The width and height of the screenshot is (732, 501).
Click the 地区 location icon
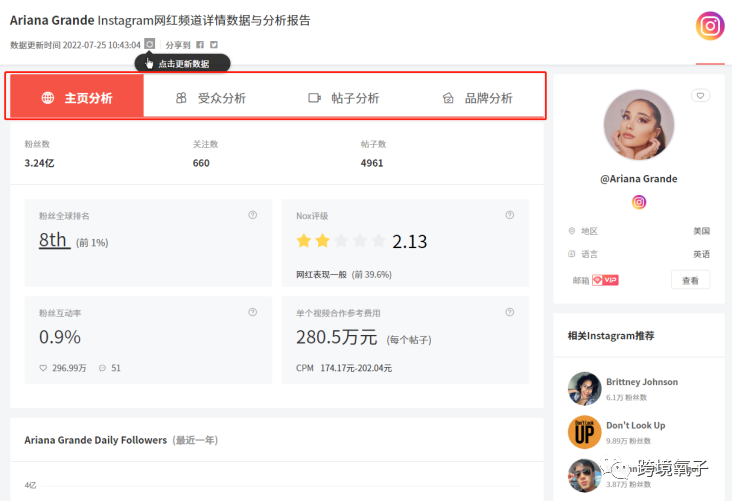(x=571, y=231)
